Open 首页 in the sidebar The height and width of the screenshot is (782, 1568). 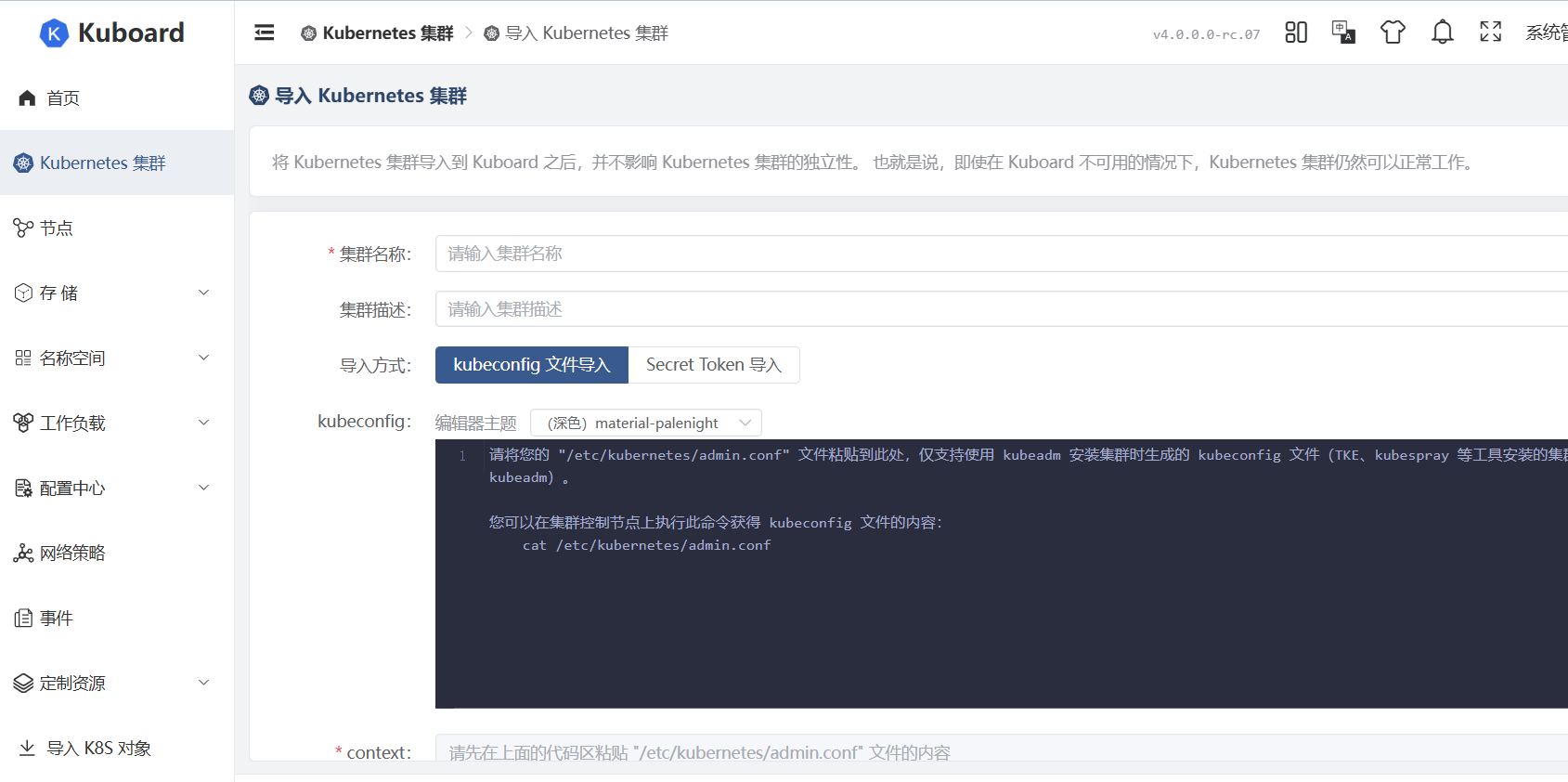click(x=117, y=98)
